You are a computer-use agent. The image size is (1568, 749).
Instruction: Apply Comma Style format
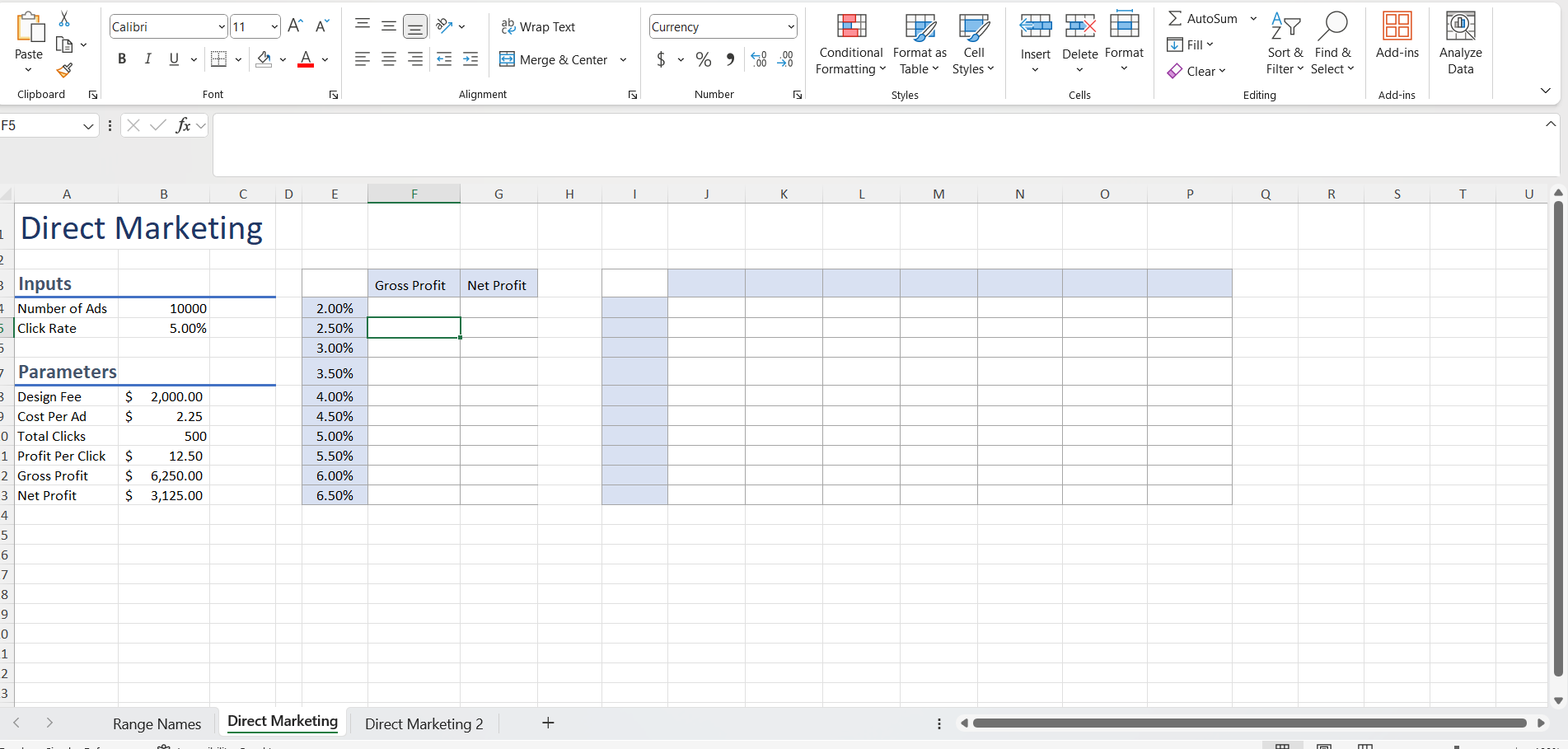point(730,59)
